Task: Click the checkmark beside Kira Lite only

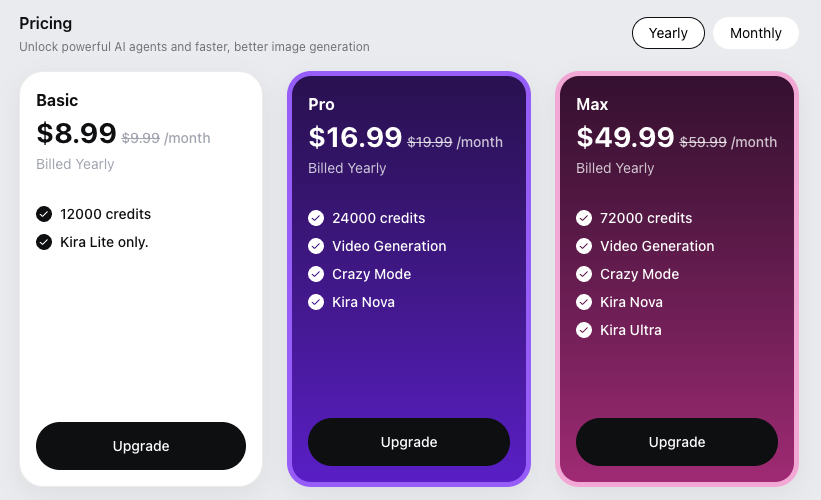Action: click(44, 242)
